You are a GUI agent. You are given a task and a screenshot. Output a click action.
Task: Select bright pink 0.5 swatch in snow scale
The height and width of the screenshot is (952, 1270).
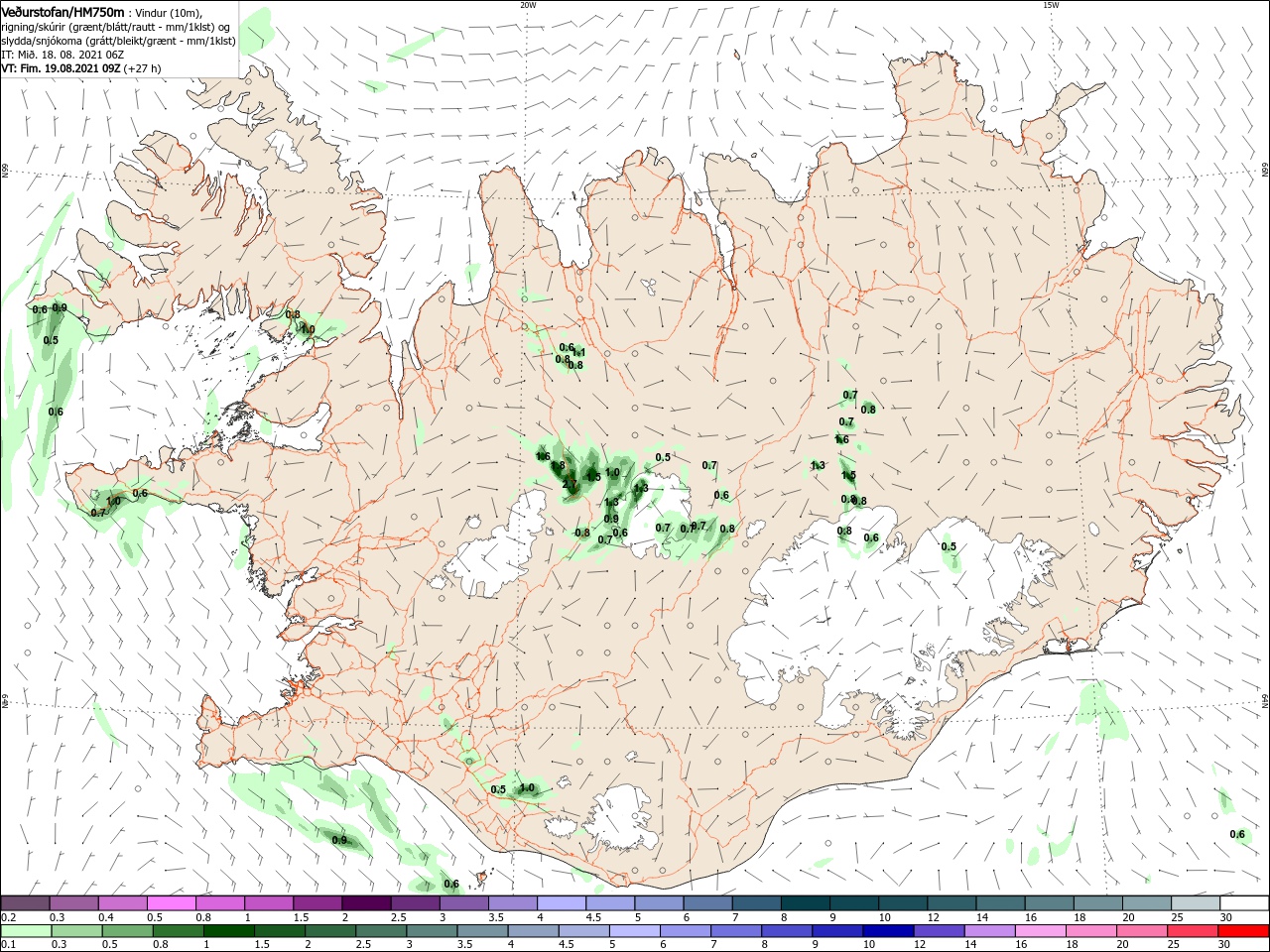pos(172,903)
